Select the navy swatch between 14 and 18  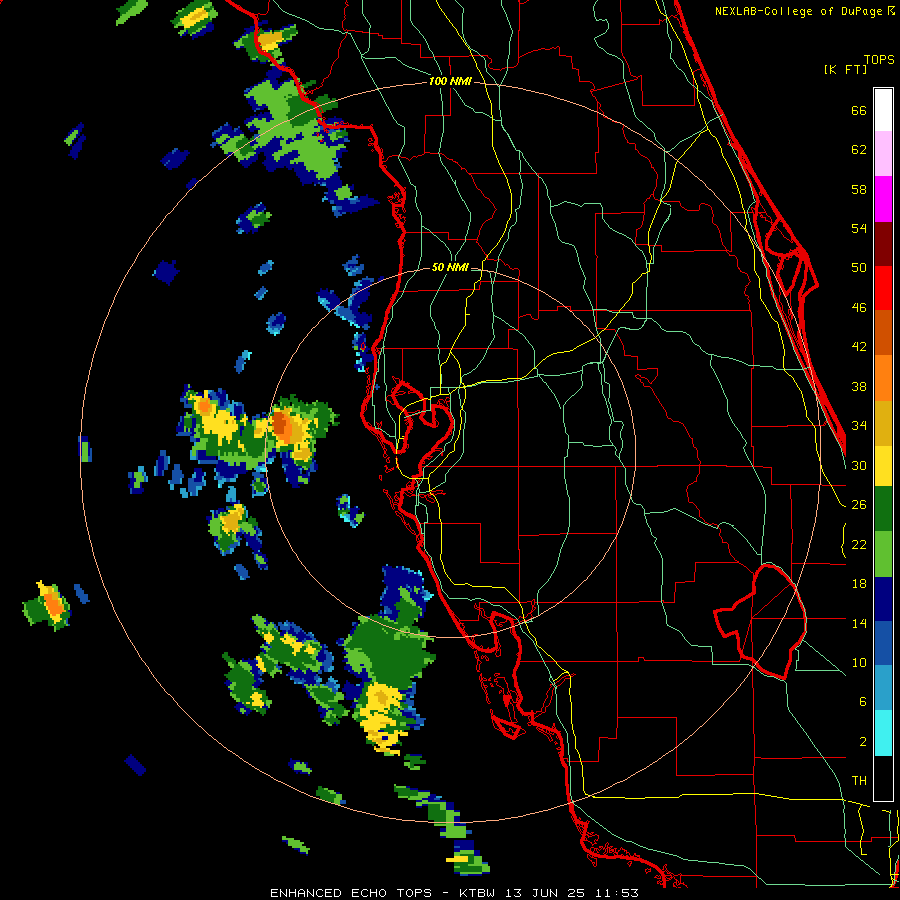[x=883, y=599]
